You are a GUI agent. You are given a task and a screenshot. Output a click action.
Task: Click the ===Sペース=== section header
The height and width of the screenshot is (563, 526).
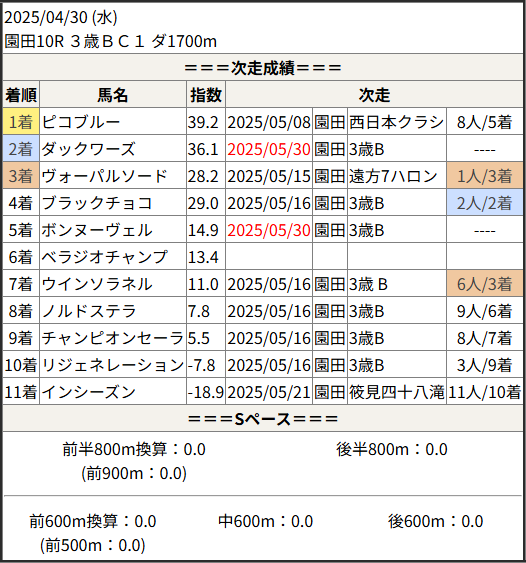coord(263,418)
